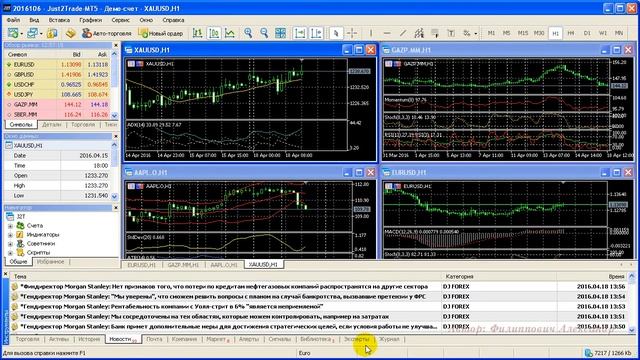Select EURUSD row in Market Watch
This screenshot has width=640, height=360.
pyautogui.click(x=57, y=64)
